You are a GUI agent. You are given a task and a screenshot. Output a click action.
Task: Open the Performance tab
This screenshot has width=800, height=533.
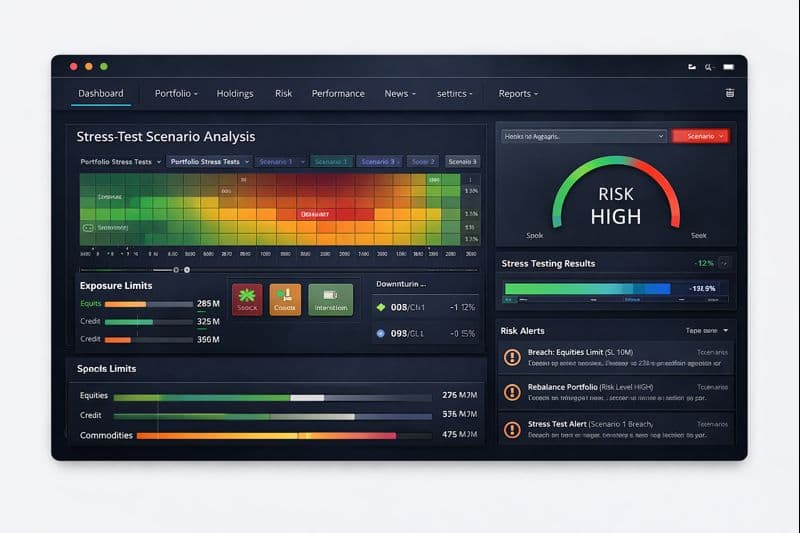(338, 93)
